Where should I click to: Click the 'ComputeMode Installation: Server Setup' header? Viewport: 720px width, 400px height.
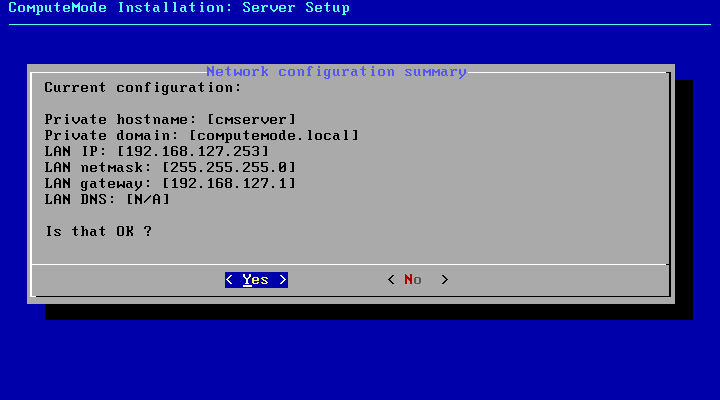[x=179, y=8]
